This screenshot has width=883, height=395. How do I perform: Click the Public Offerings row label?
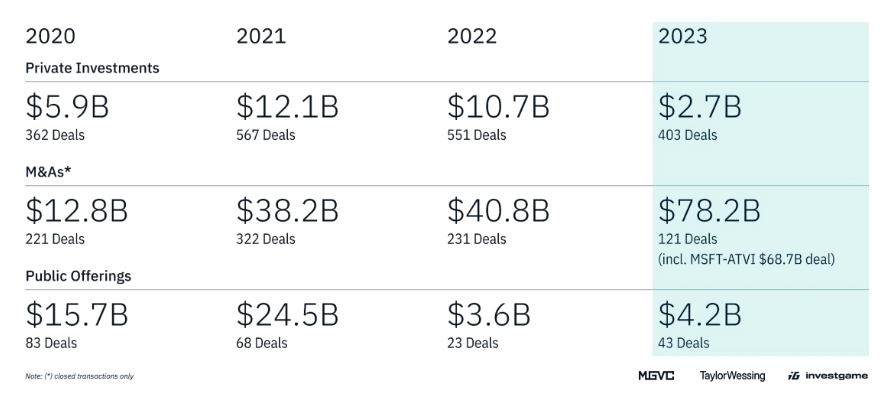pyautogui.click(x=78, y=276)
